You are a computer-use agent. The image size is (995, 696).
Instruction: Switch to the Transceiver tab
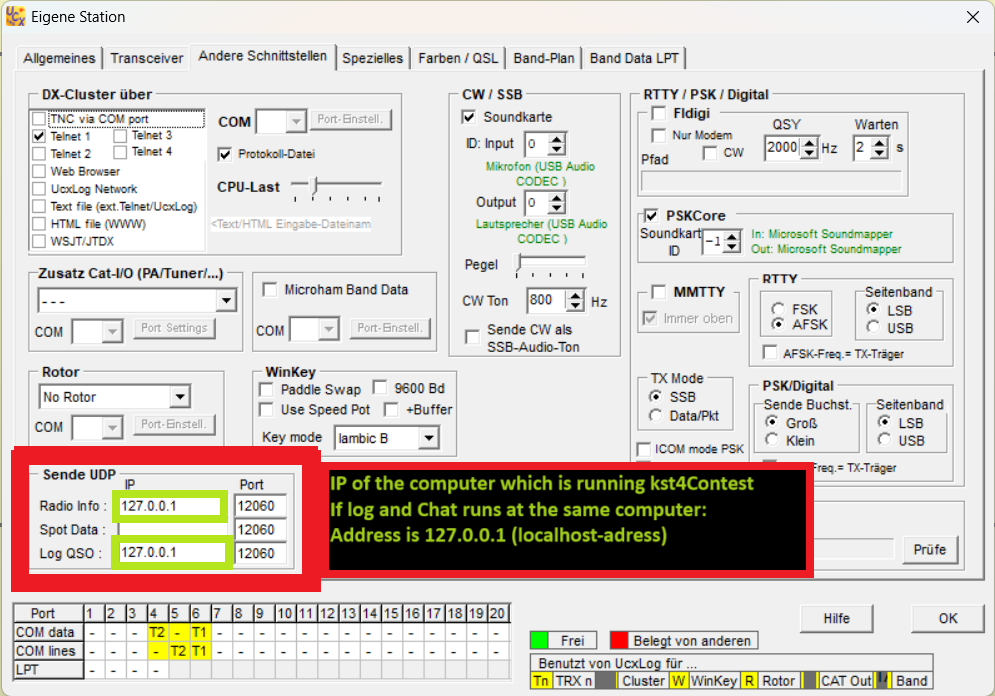147,58
